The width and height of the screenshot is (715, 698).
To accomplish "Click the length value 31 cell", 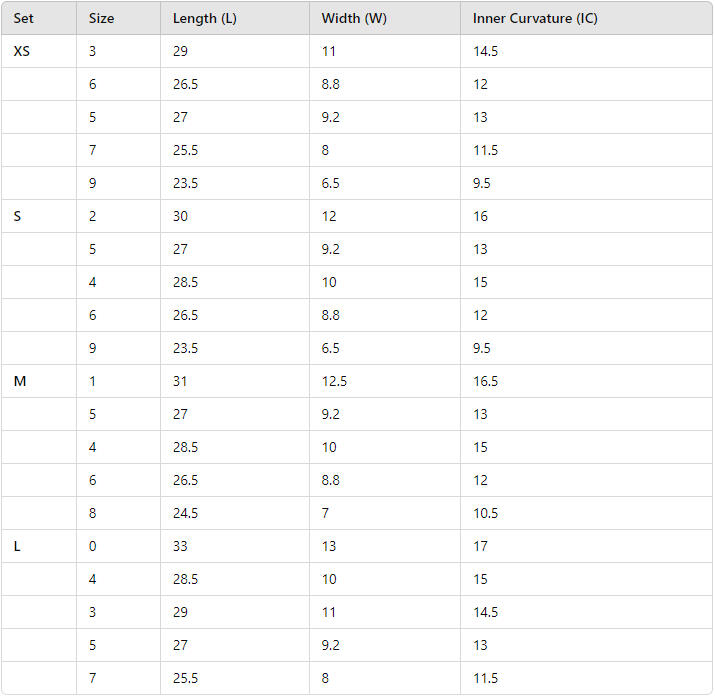I will coord(180,381).
